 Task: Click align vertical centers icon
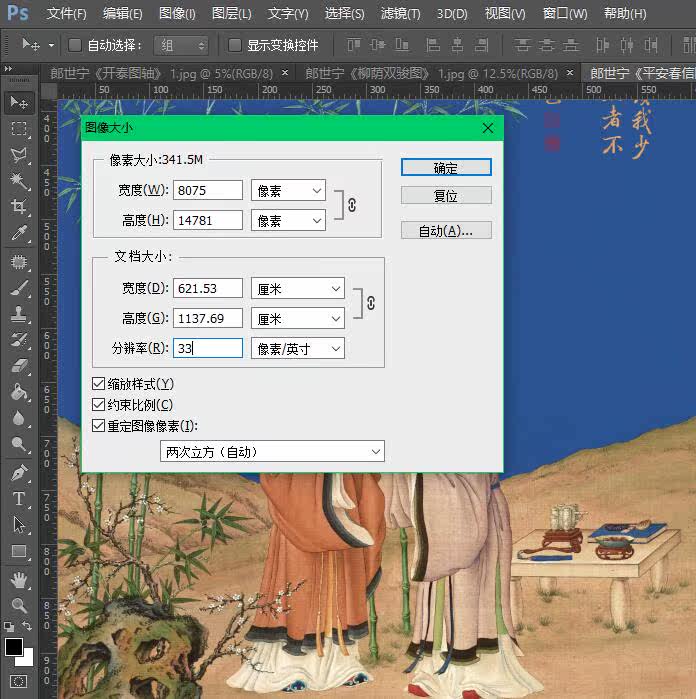[378, 45]
